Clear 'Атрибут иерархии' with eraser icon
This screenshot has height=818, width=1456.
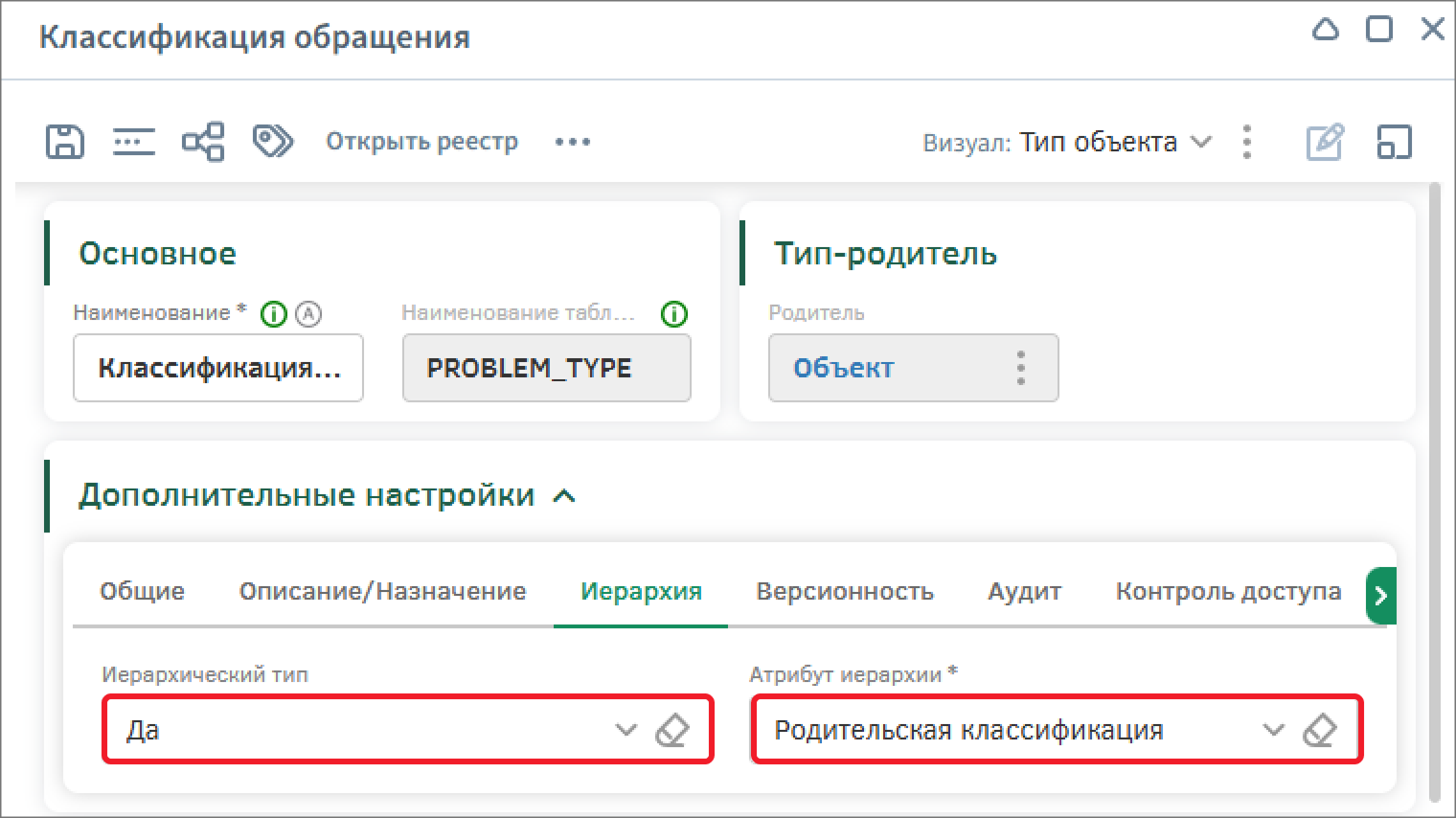1320,730
